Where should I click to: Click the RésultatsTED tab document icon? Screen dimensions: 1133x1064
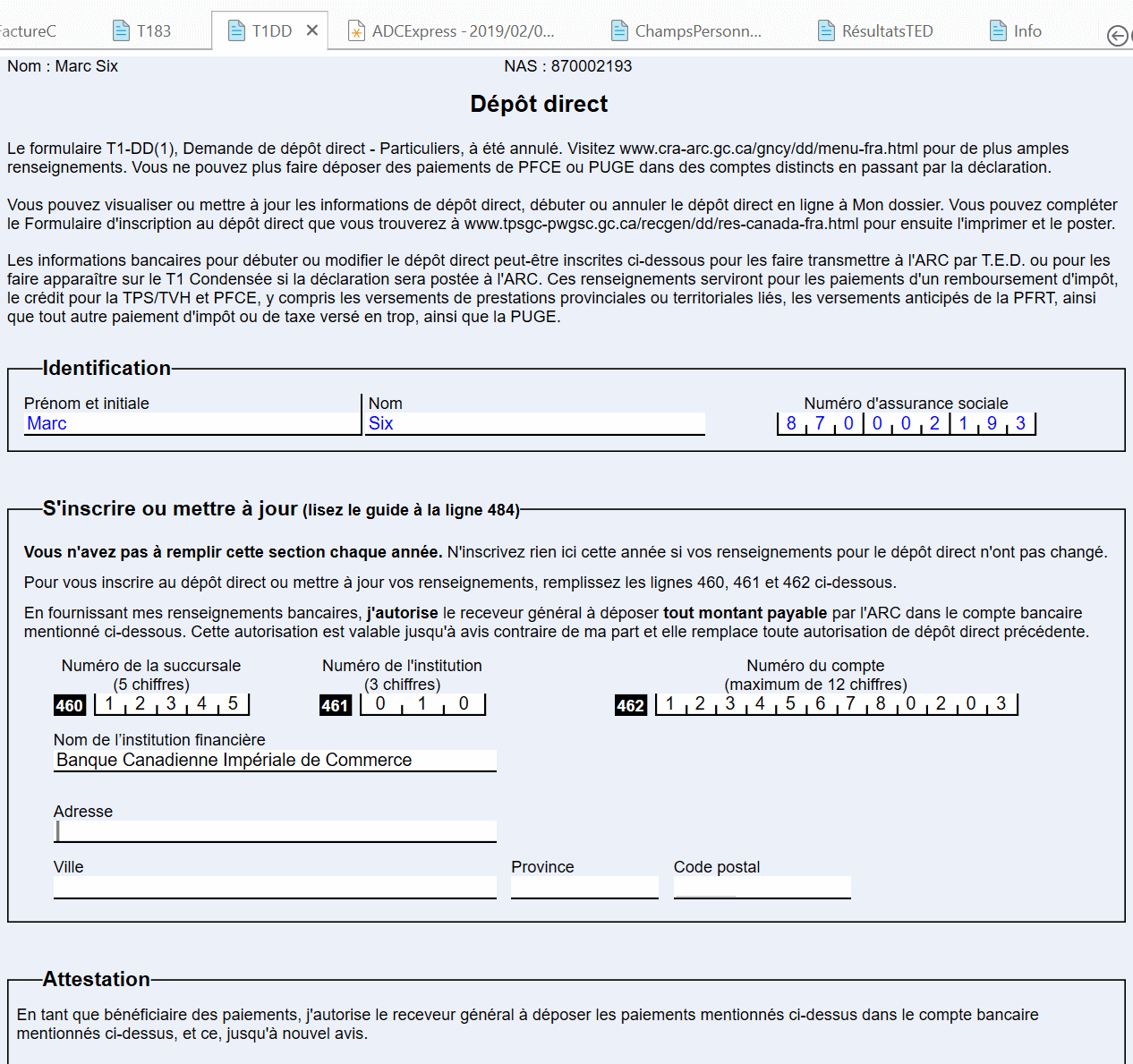pyautogui.click(x=827, y=31)
